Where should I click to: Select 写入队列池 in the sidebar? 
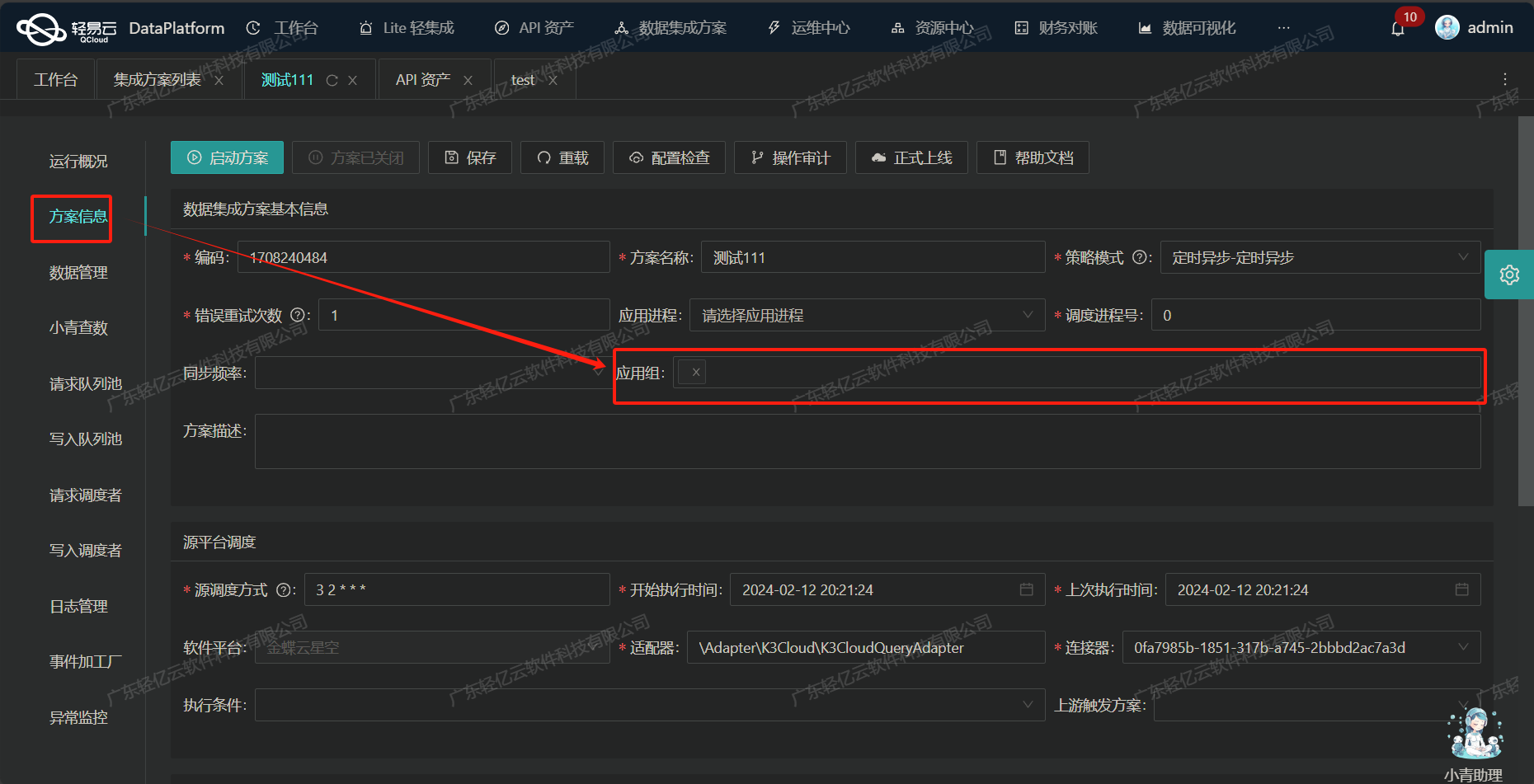coord(86,439)
